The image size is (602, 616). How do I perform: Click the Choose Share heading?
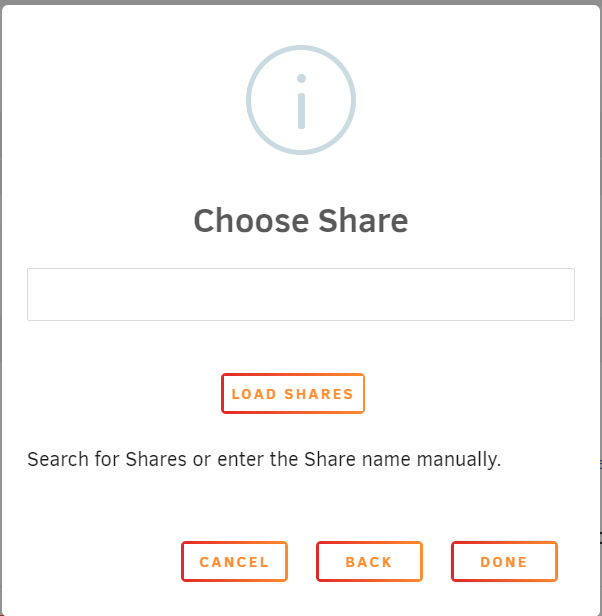click(301, 221)
